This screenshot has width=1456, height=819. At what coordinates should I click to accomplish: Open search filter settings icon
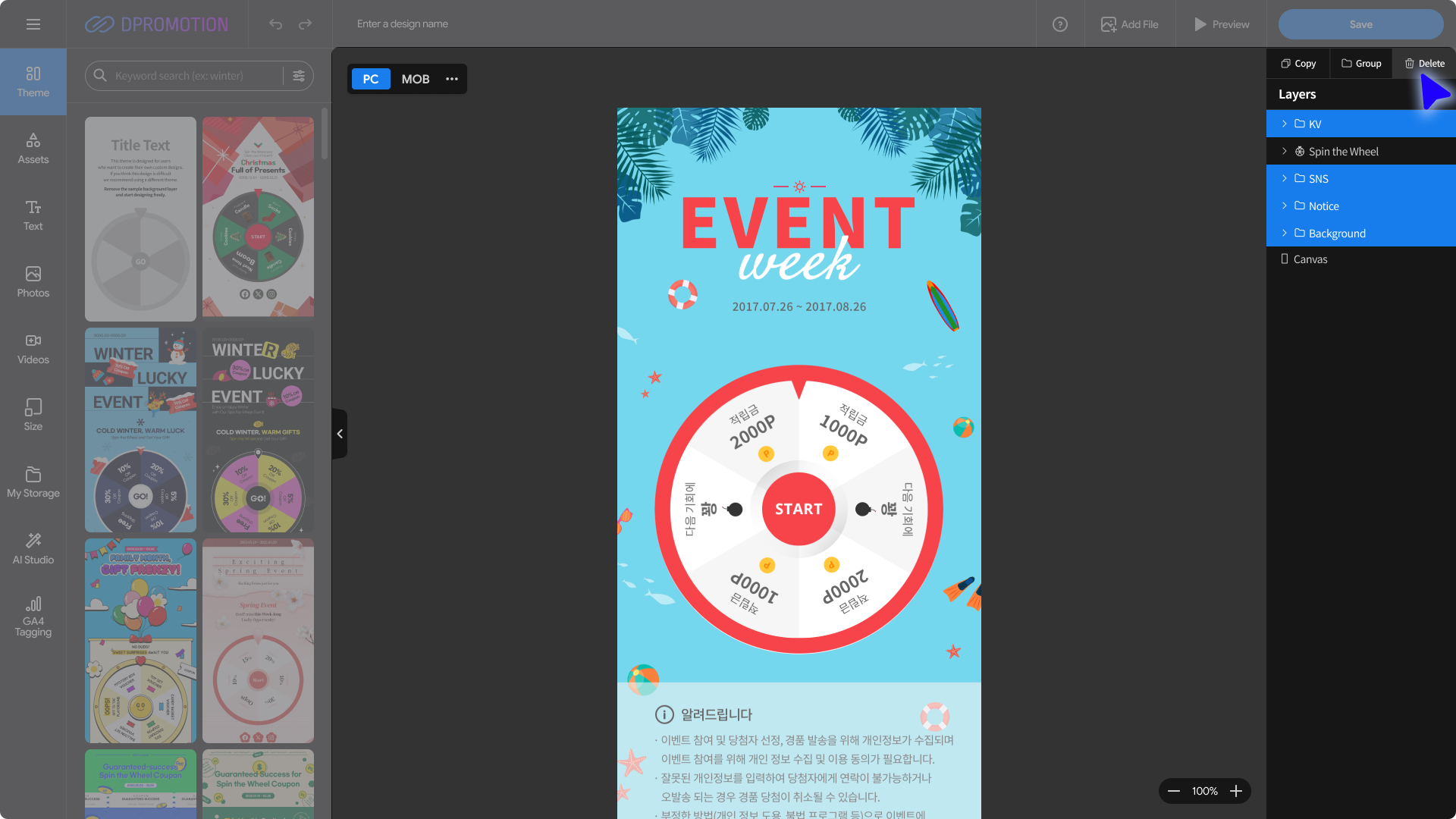click(x=299, y=76)
